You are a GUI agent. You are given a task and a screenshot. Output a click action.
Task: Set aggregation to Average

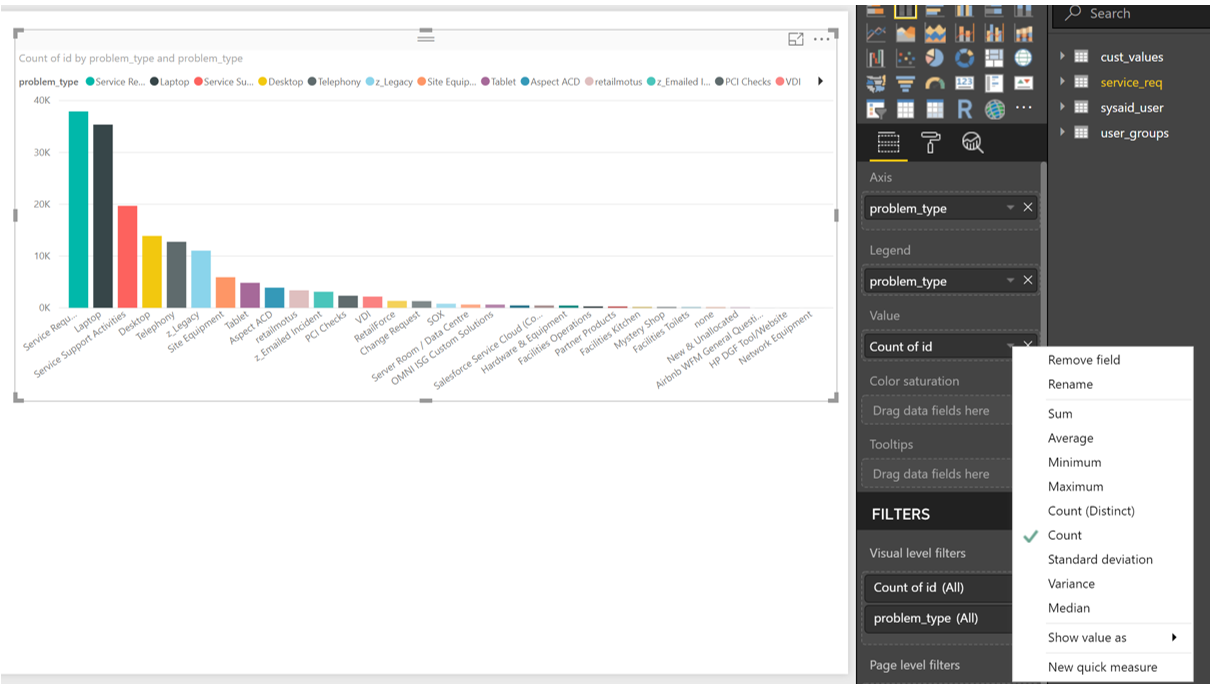point(1102,438)
